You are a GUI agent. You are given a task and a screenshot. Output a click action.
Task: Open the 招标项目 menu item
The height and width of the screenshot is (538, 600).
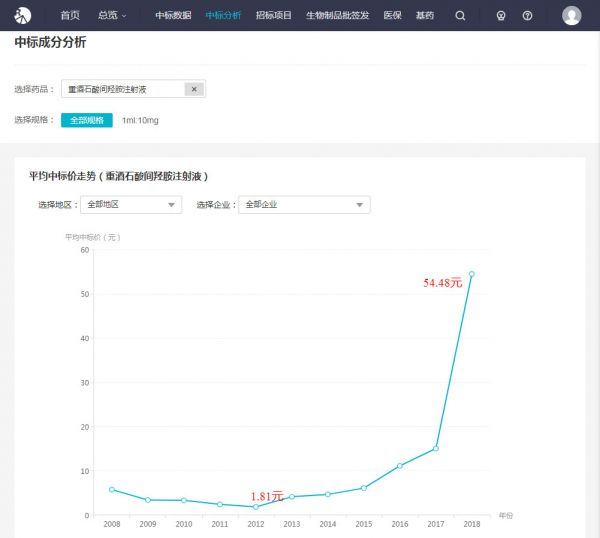pyautogui.click(x=273, y=16)
